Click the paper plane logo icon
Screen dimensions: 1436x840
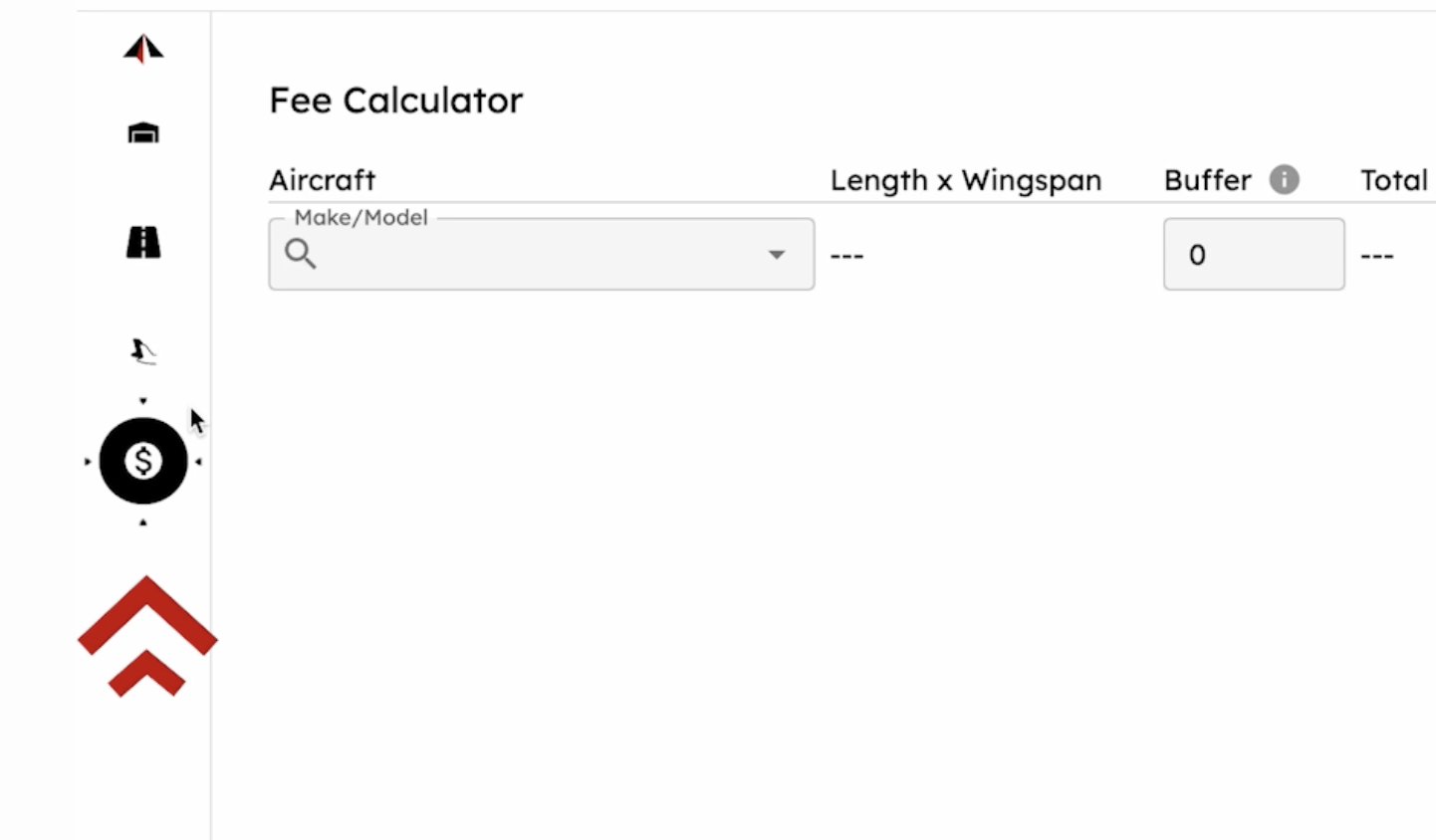pos(143,49)
